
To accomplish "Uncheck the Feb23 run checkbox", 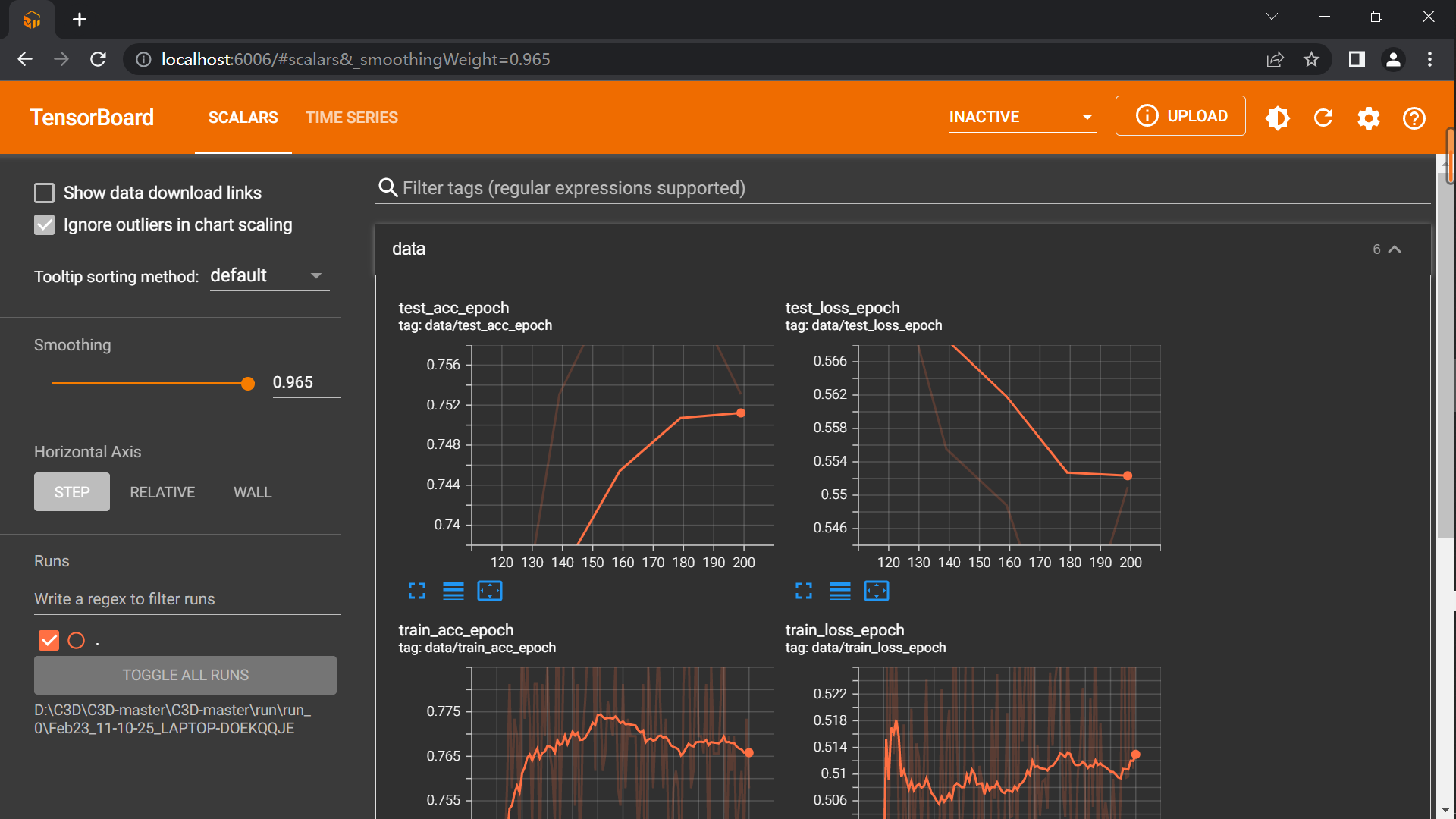I will [48, 640].
